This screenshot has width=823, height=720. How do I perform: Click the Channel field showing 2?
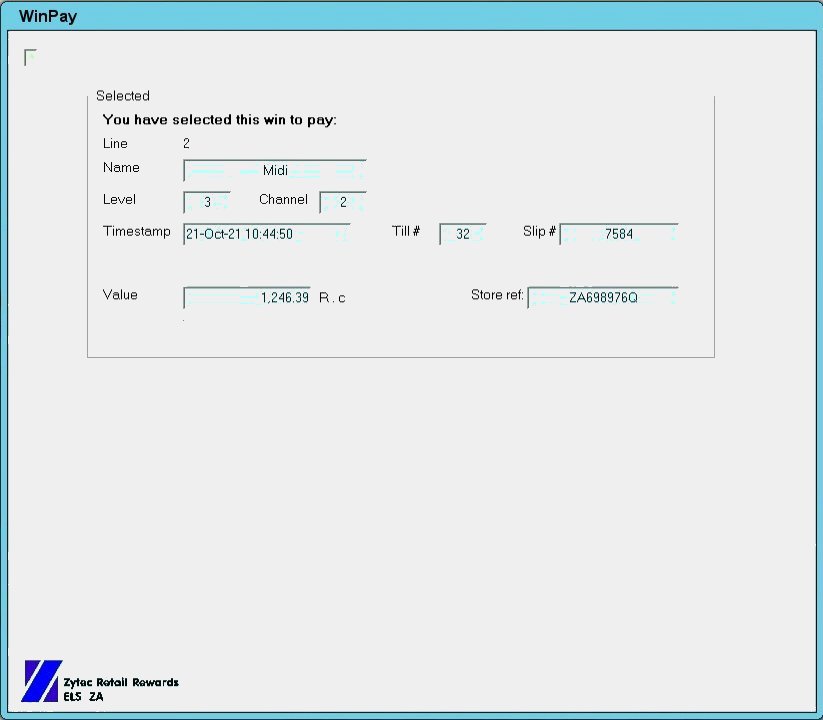pos(343,202)
